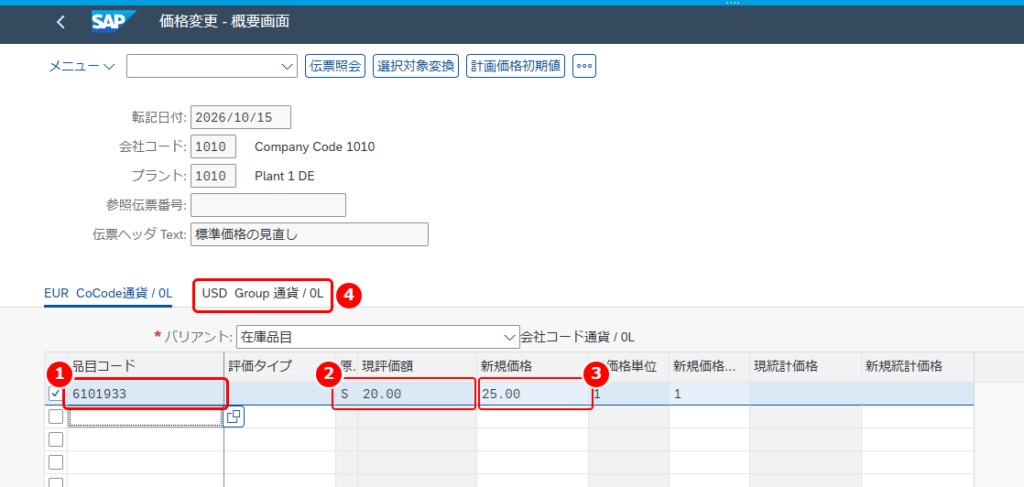The width and height of the screenshot is (1024, 487).
Task: Switch to EUR CoCode通貨 / 0L tab
Action: (108, 294)
